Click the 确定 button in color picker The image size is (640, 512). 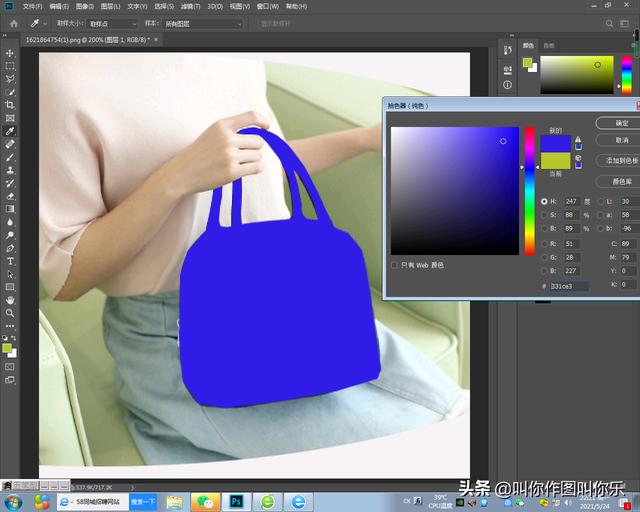pyautogui.click(x=620, y=122)
